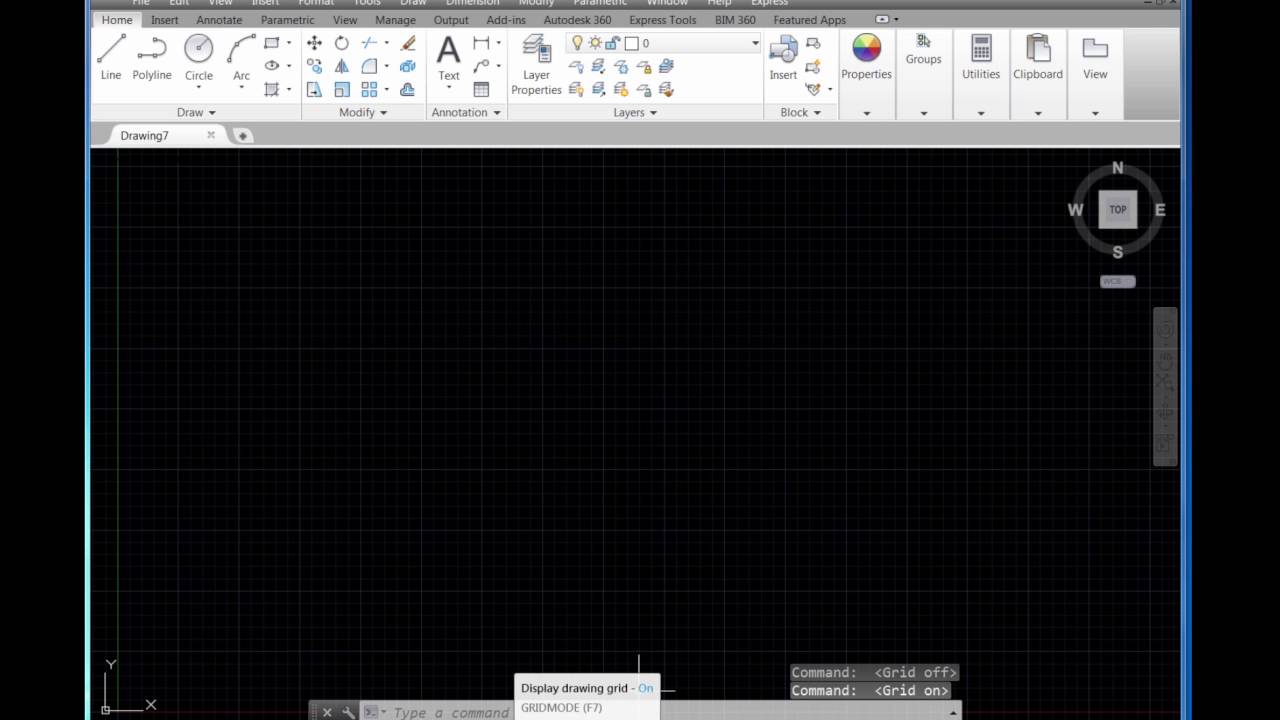Open the Arc options dropdown arrow
Viewport: 1280px width, 720px height.
pyautogui.click(x=241, y=87)
